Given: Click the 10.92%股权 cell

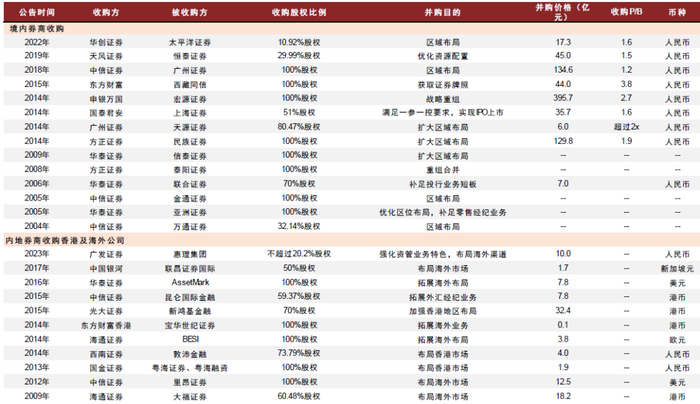Looking at the screenshot, I should point(299,42).
